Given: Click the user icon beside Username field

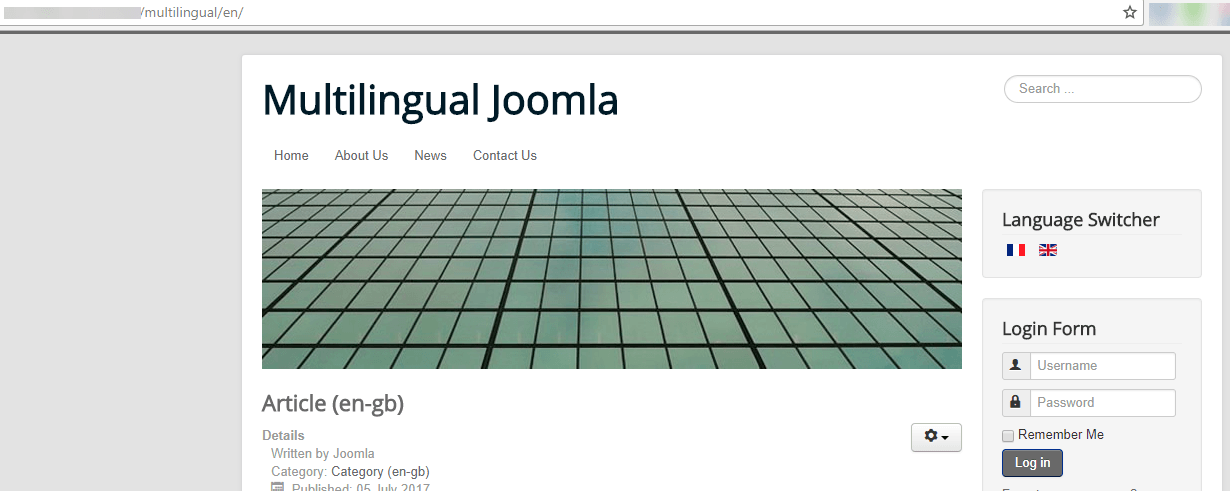Looking at the screenshot, I should (x=1016, y=365).
